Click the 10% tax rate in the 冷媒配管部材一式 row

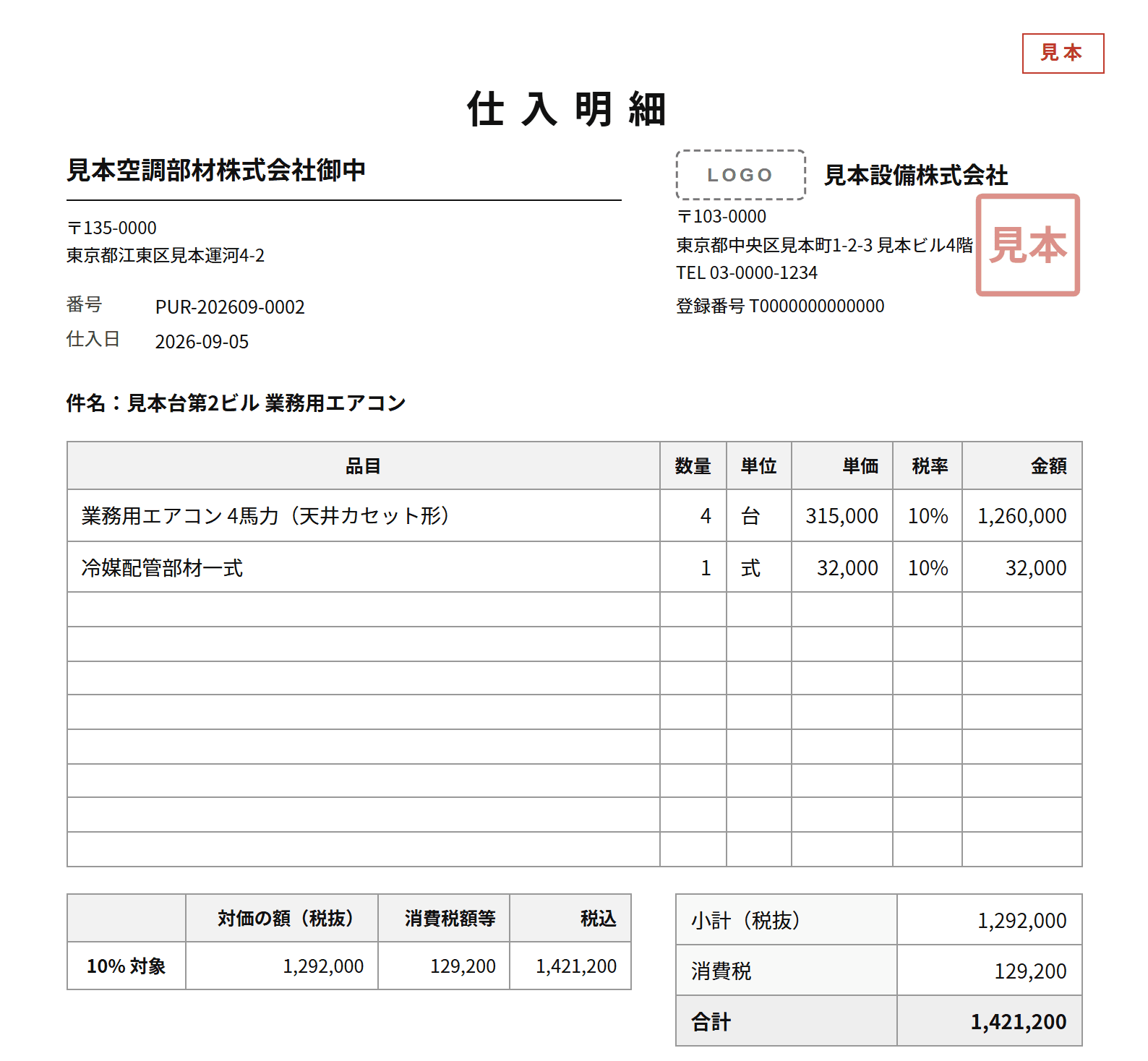(x=928, y=567)
